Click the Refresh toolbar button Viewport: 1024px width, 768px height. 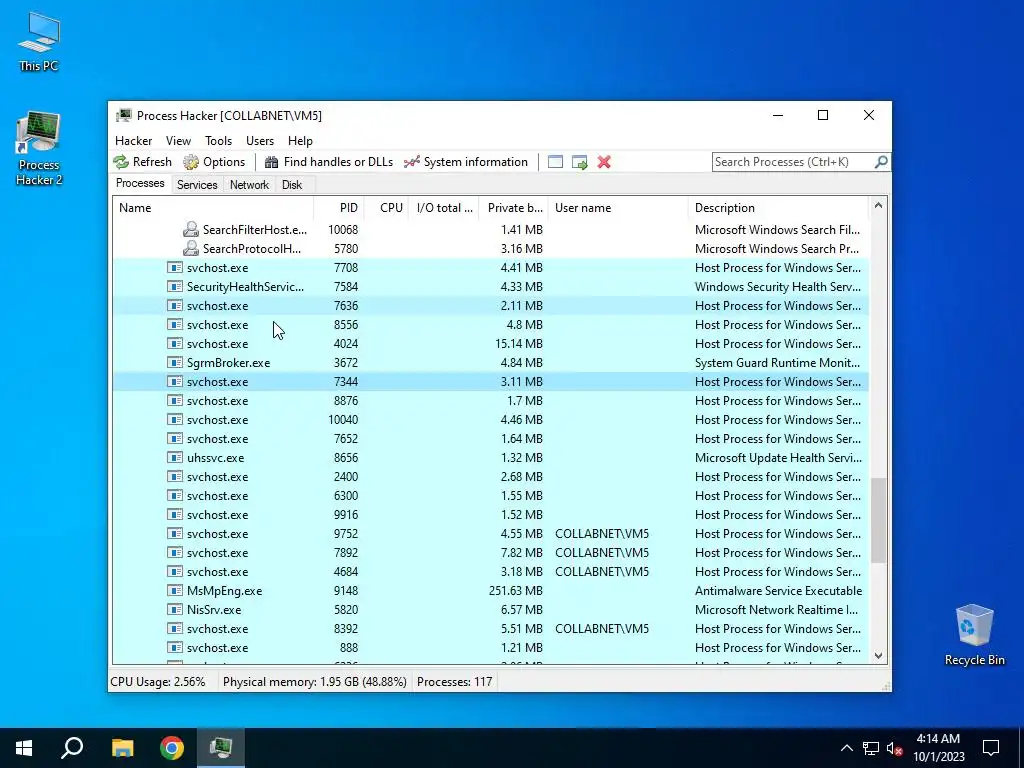tap(142, 162)
